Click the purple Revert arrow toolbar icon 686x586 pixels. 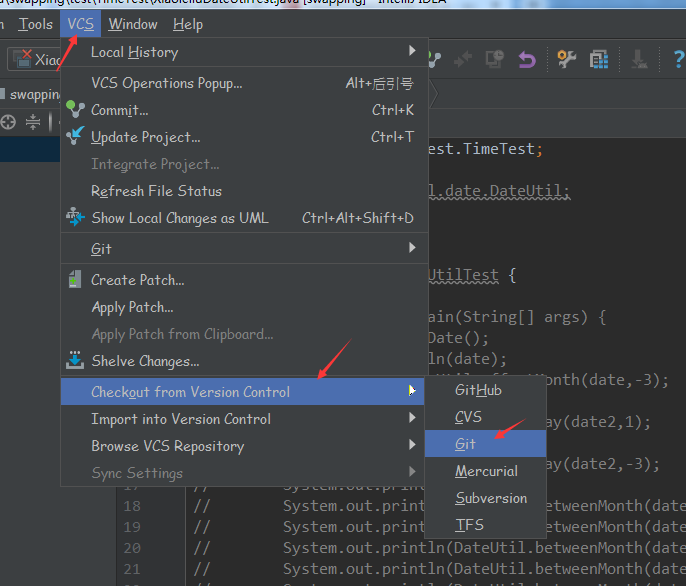(x=527, y=60)
